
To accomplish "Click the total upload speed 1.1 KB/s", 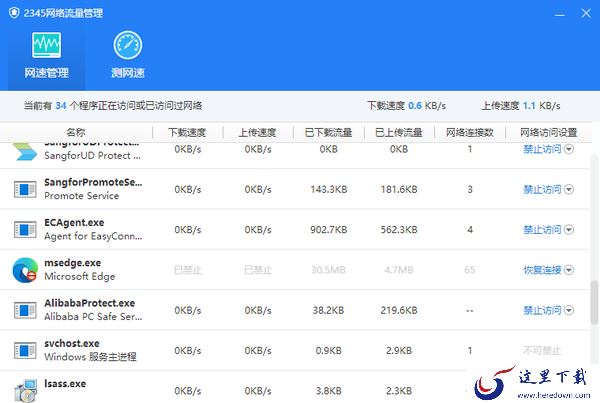I will point(541,106).
